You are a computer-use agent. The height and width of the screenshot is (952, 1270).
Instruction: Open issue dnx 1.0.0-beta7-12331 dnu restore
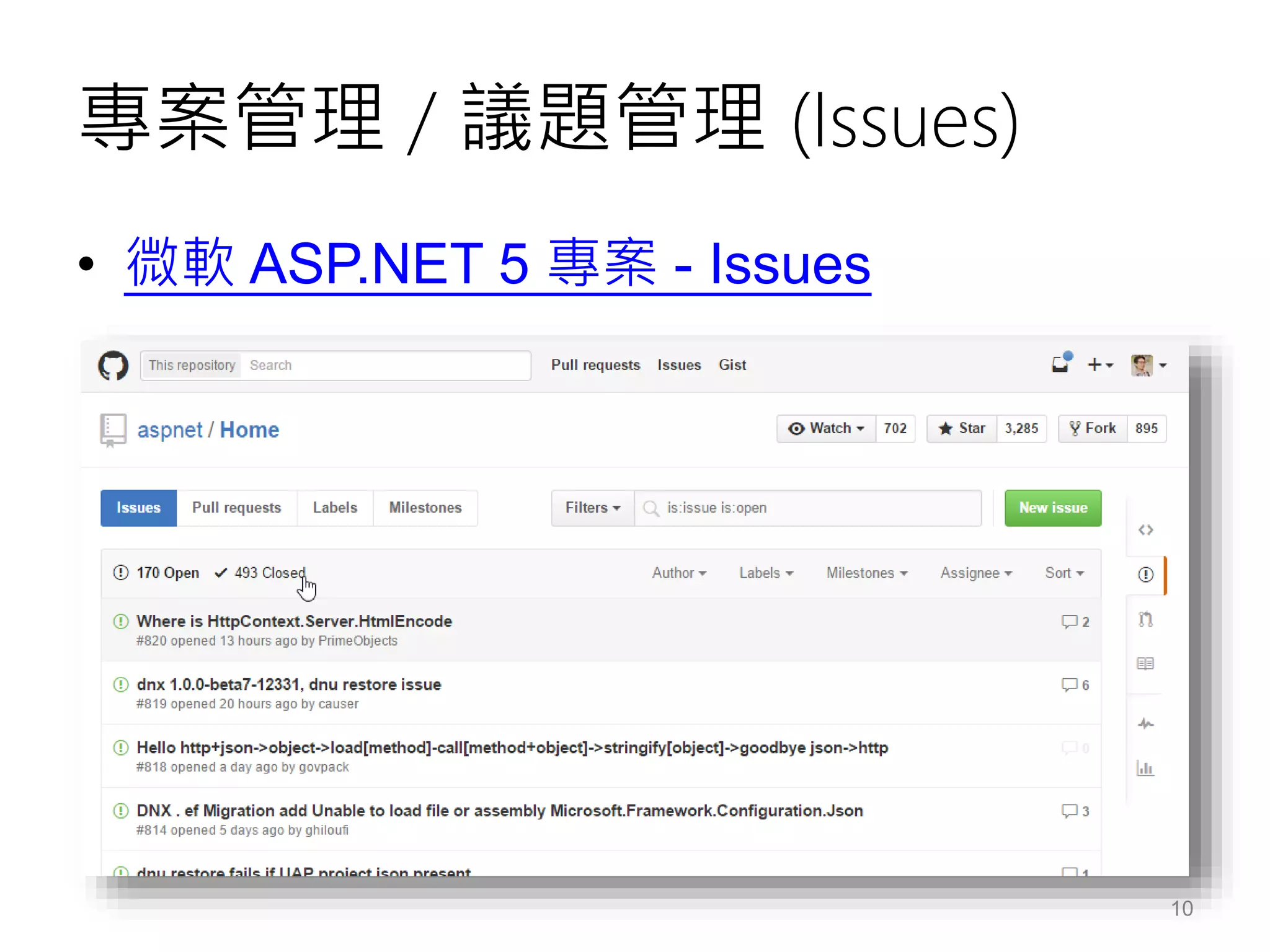[x=289, y=684]
